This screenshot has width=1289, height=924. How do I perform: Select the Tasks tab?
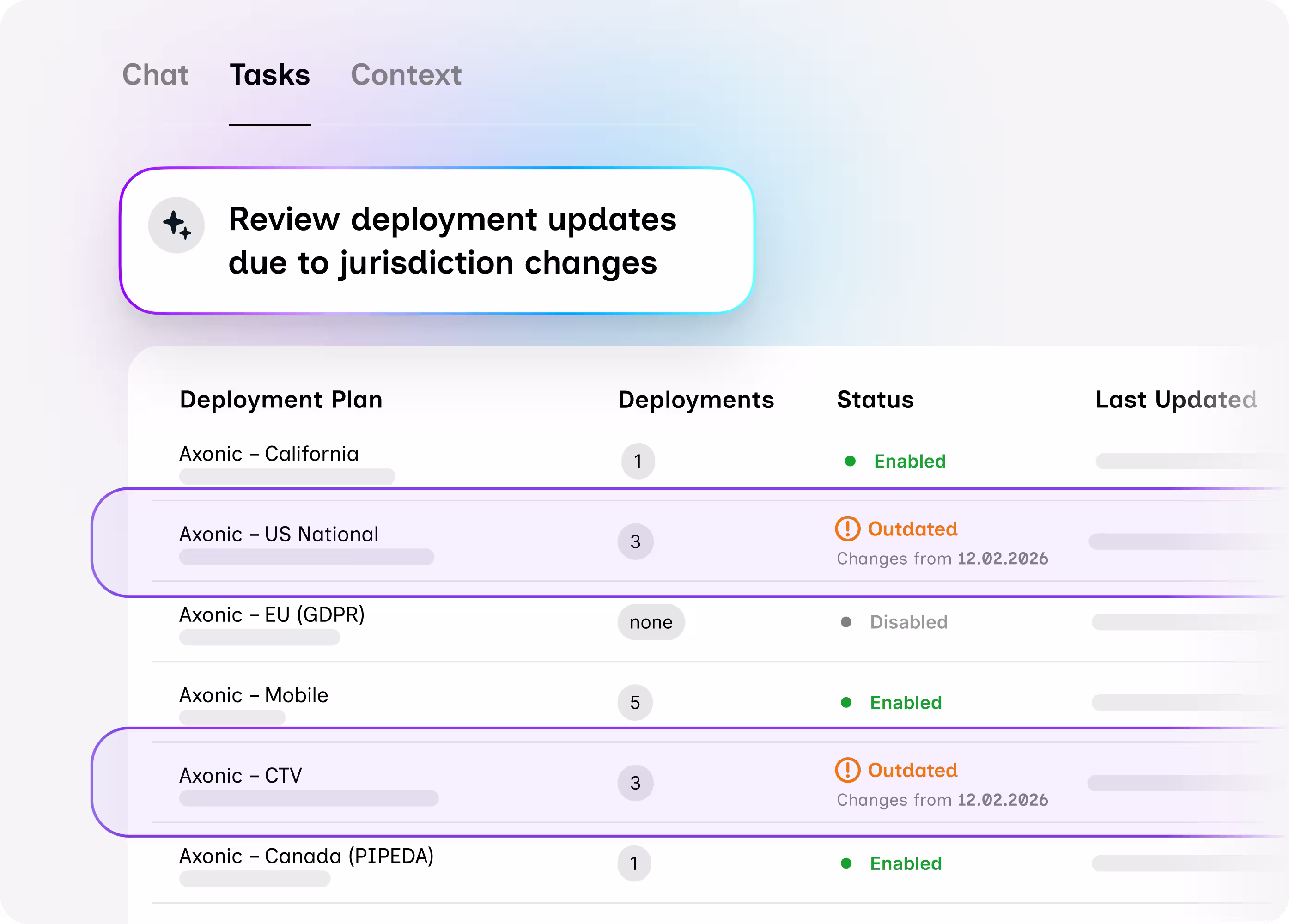(270, 75)
